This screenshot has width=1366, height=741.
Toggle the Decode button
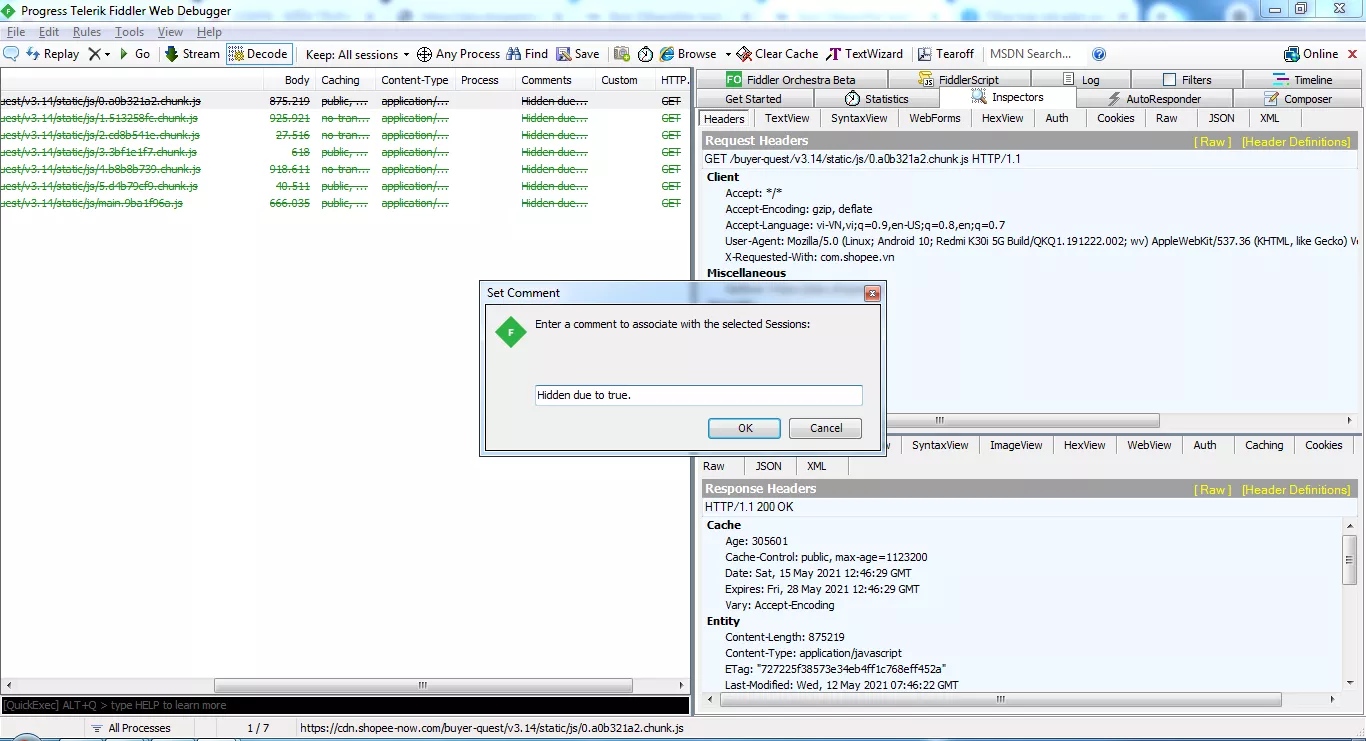[258, 54]
